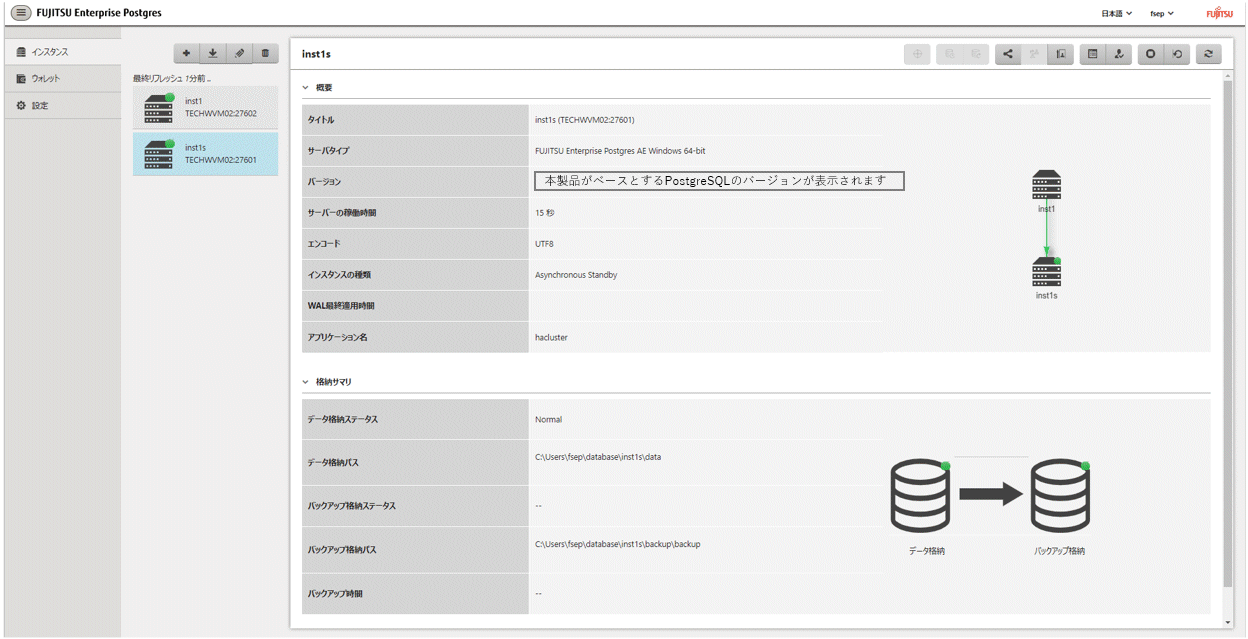The height and width of the screenshot is (639, 1248).
Task: Restart instance with counterclockwise arrow icon
Action: [x=1177, y=54]
